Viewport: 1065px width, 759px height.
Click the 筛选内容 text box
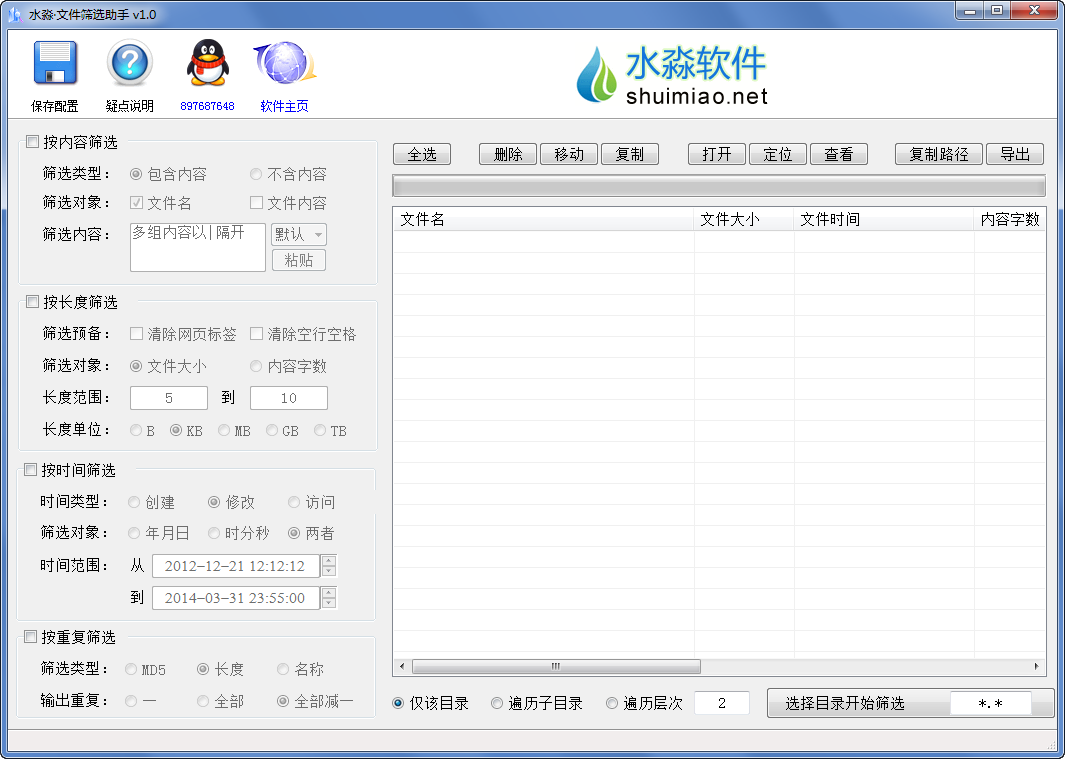pyautogui.click(x=198, y=247)
